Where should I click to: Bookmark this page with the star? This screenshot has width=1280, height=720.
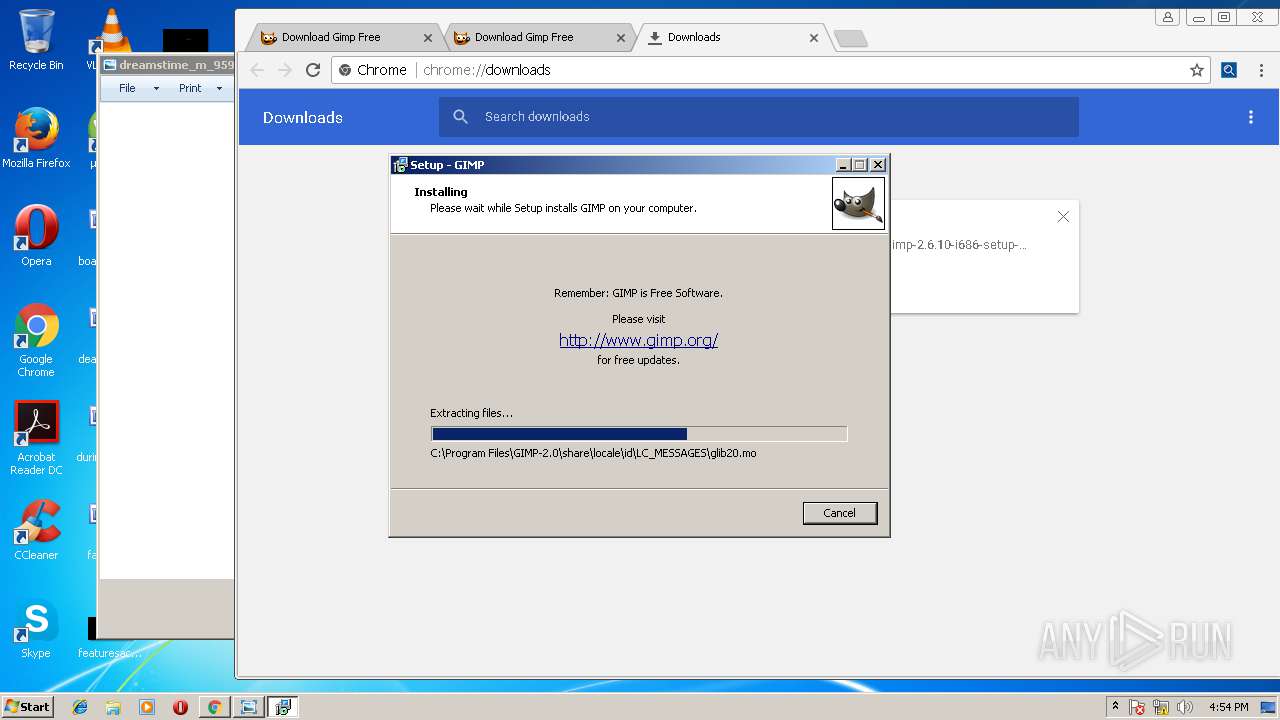coord(1196,70)
